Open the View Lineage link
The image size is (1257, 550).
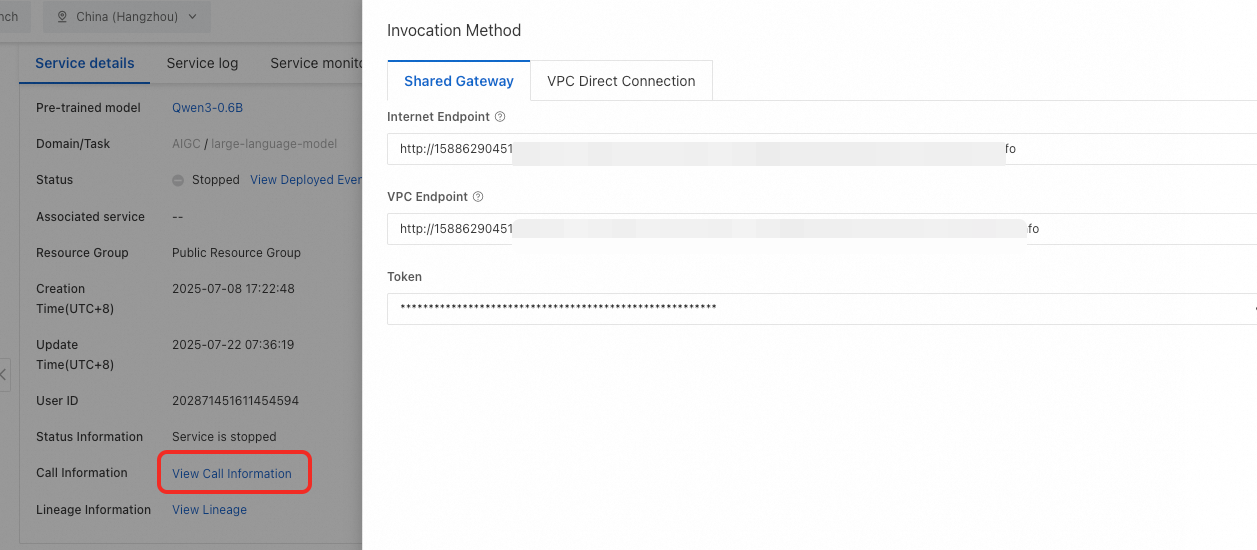tap(209, 510)
